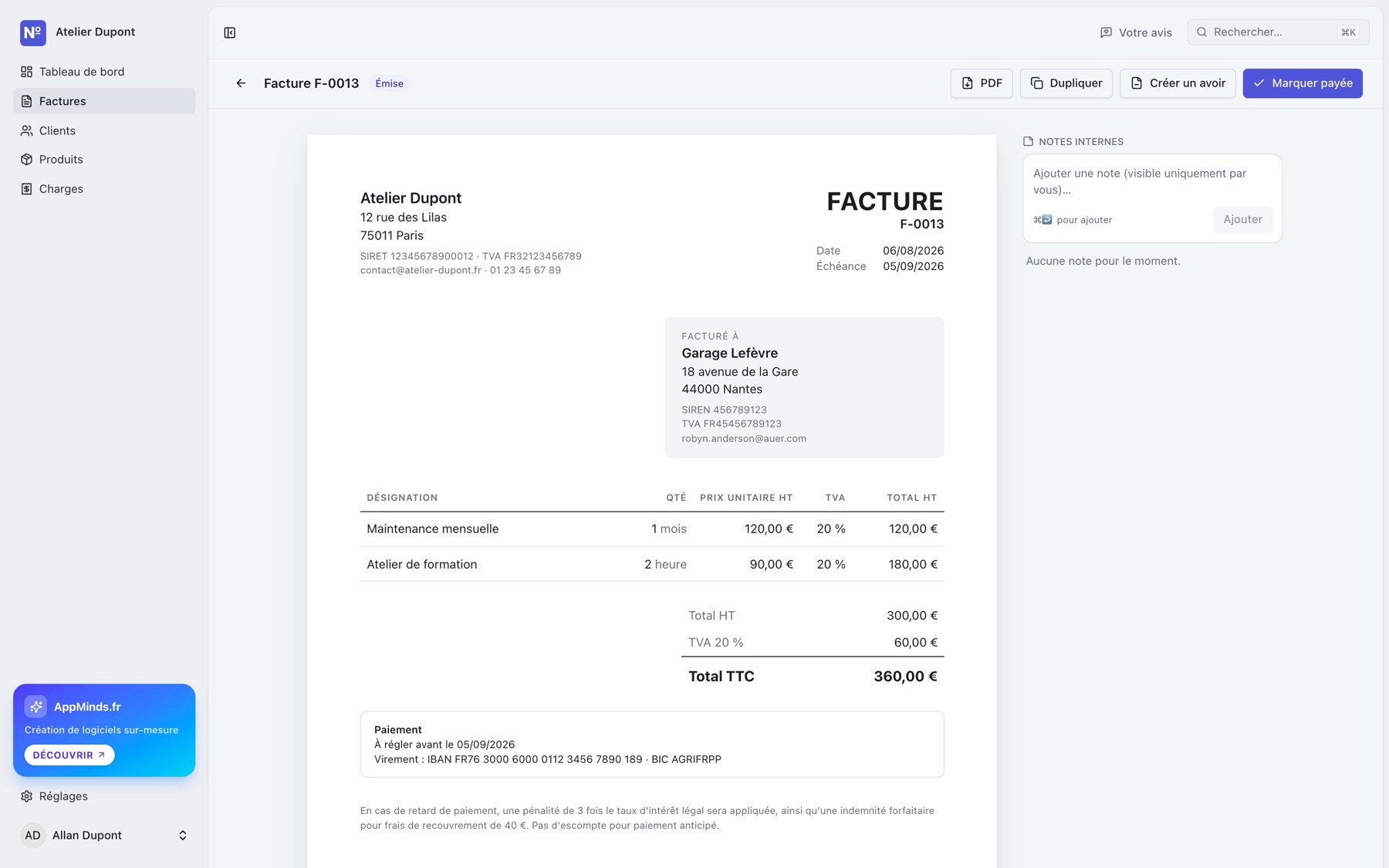This screenshot has height=868, width=1389.
Task: Click in the internal note text area
Action: pyautogui.click(x=1152, y=181)
